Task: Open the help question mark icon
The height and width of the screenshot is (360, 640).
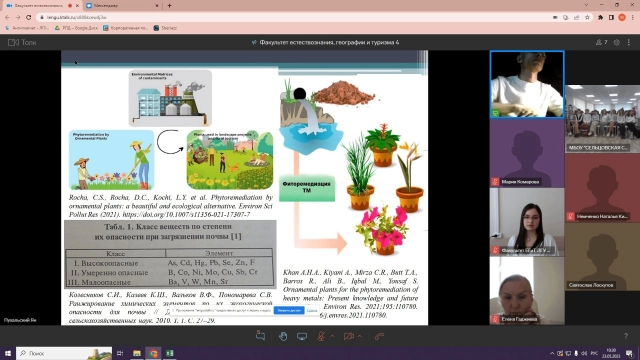Action: pos(626,336)
